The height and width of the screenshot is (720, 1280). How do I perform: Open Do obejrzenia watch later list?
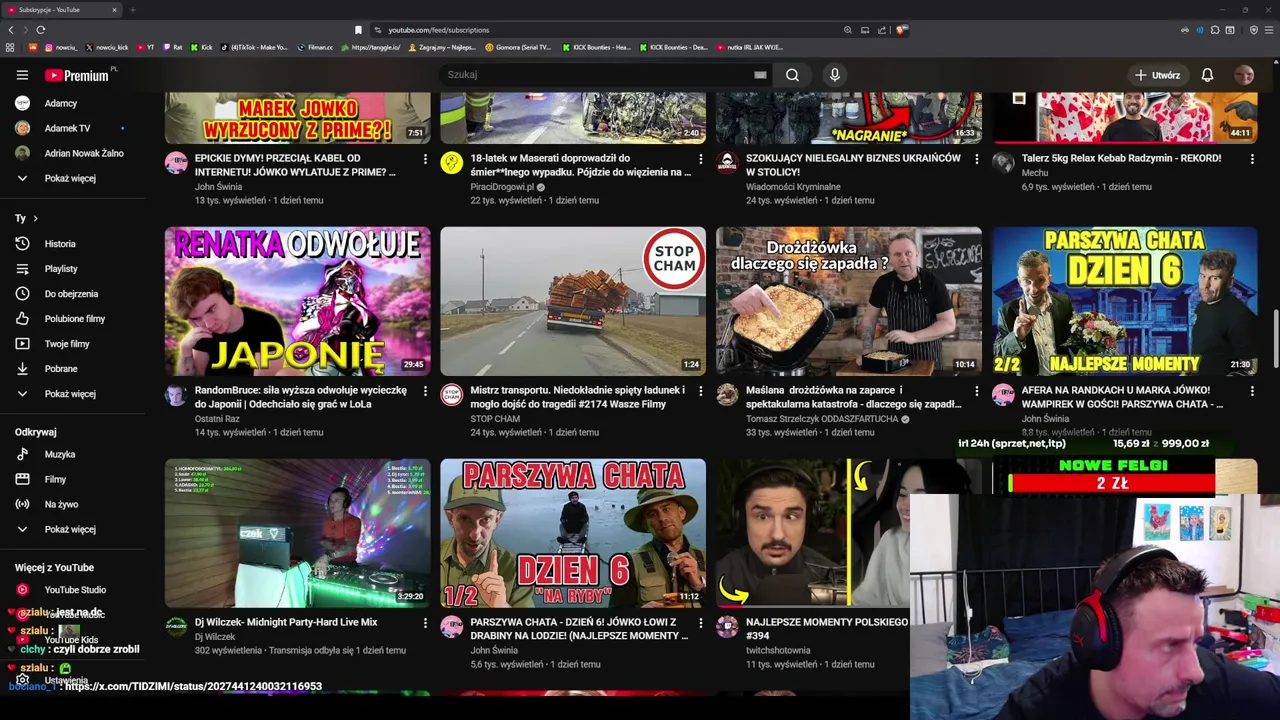click(x=72, y=294)
